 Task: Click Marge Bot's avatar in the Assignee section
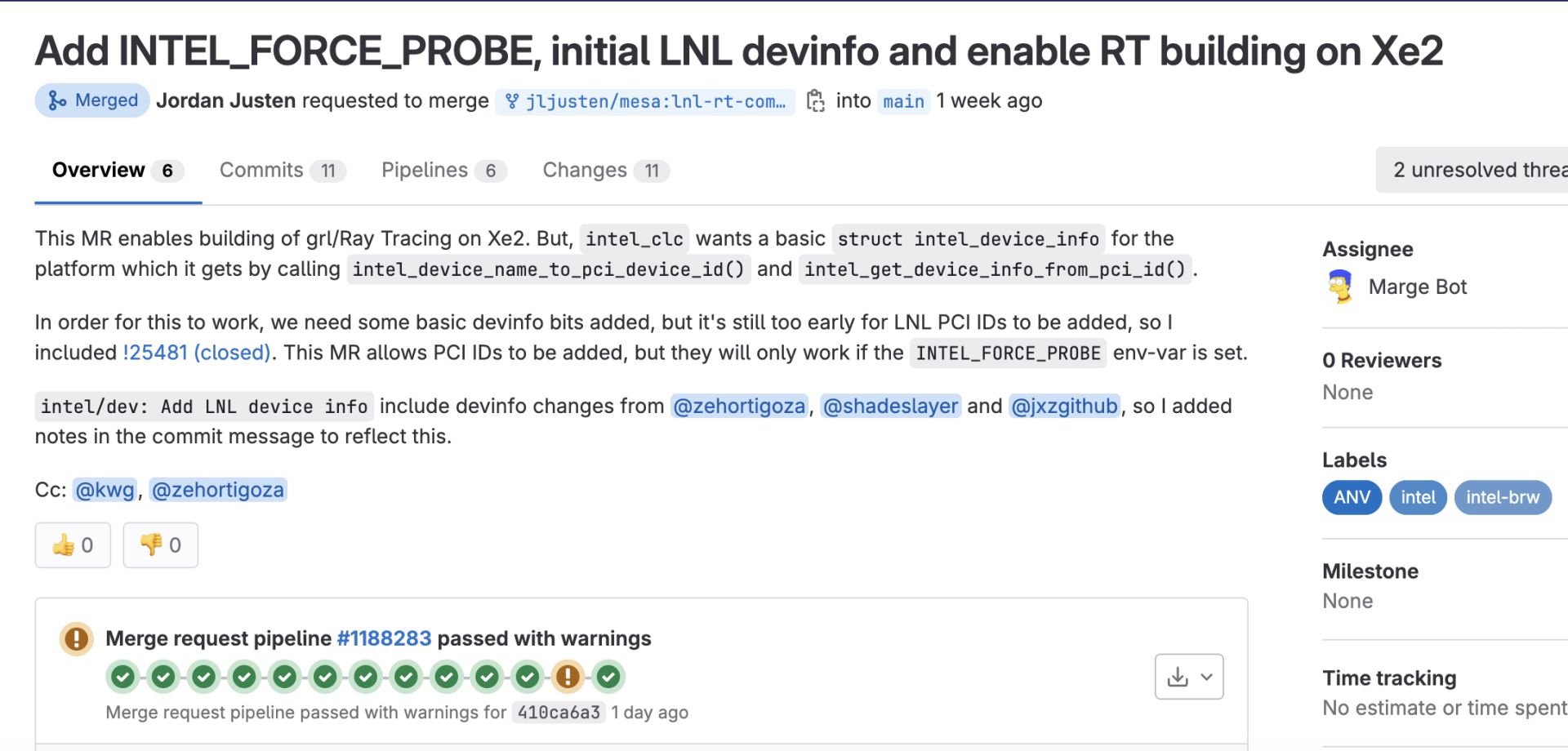click(x=1338, y=287)
